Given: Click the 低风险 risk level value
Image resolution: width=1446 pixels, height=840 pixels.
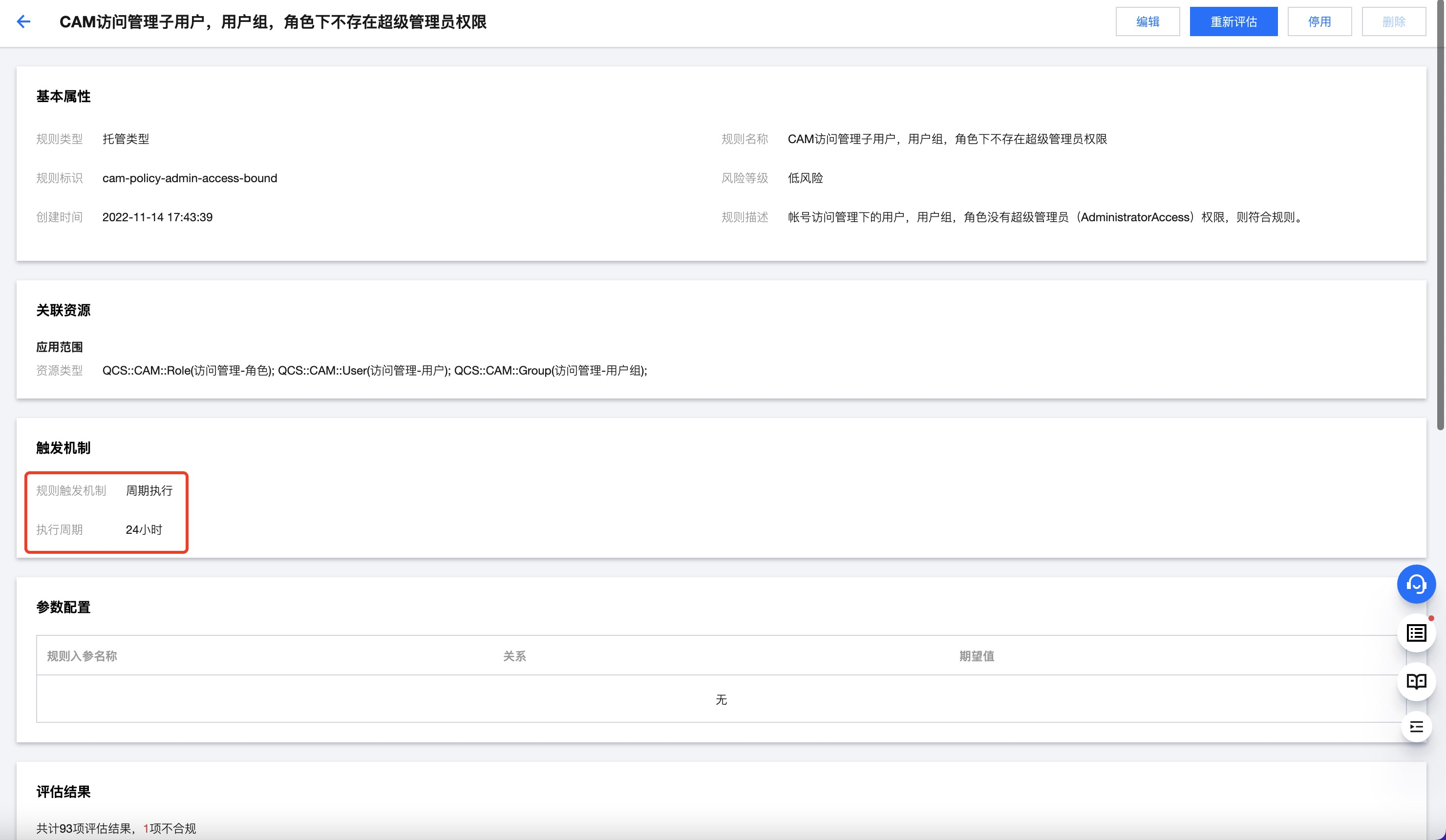Looking at the screenshot, I should (805, 178).
